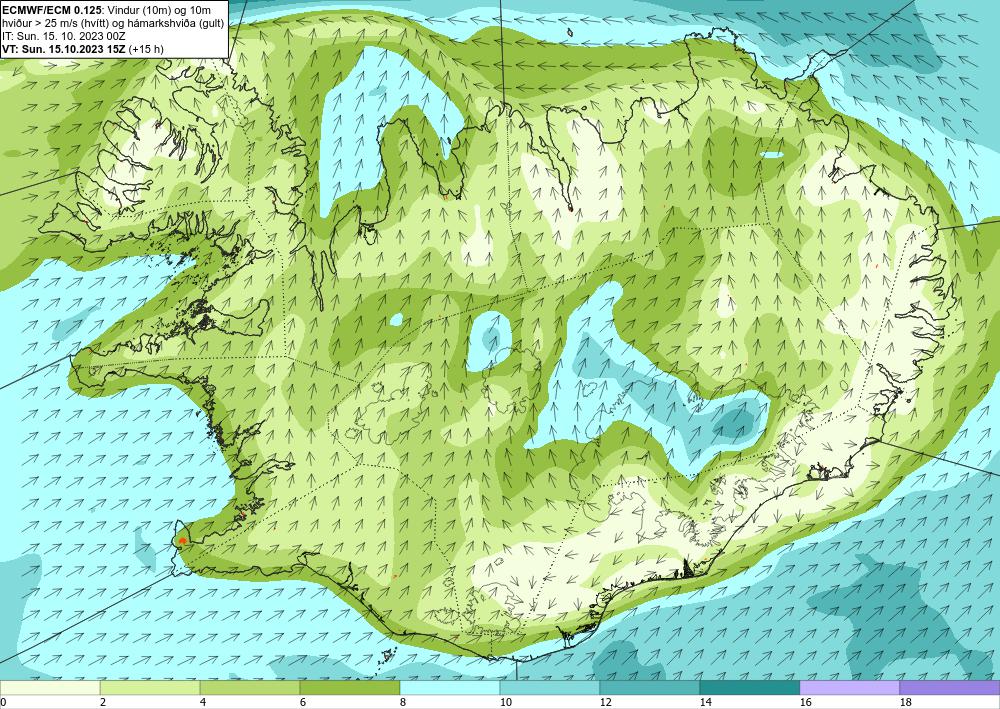Image resolution: width=1000 pixels, height=709 pixels.
Task: Click the 0–2 m/s pale yellow legend swatch
Action: (50, 687)
